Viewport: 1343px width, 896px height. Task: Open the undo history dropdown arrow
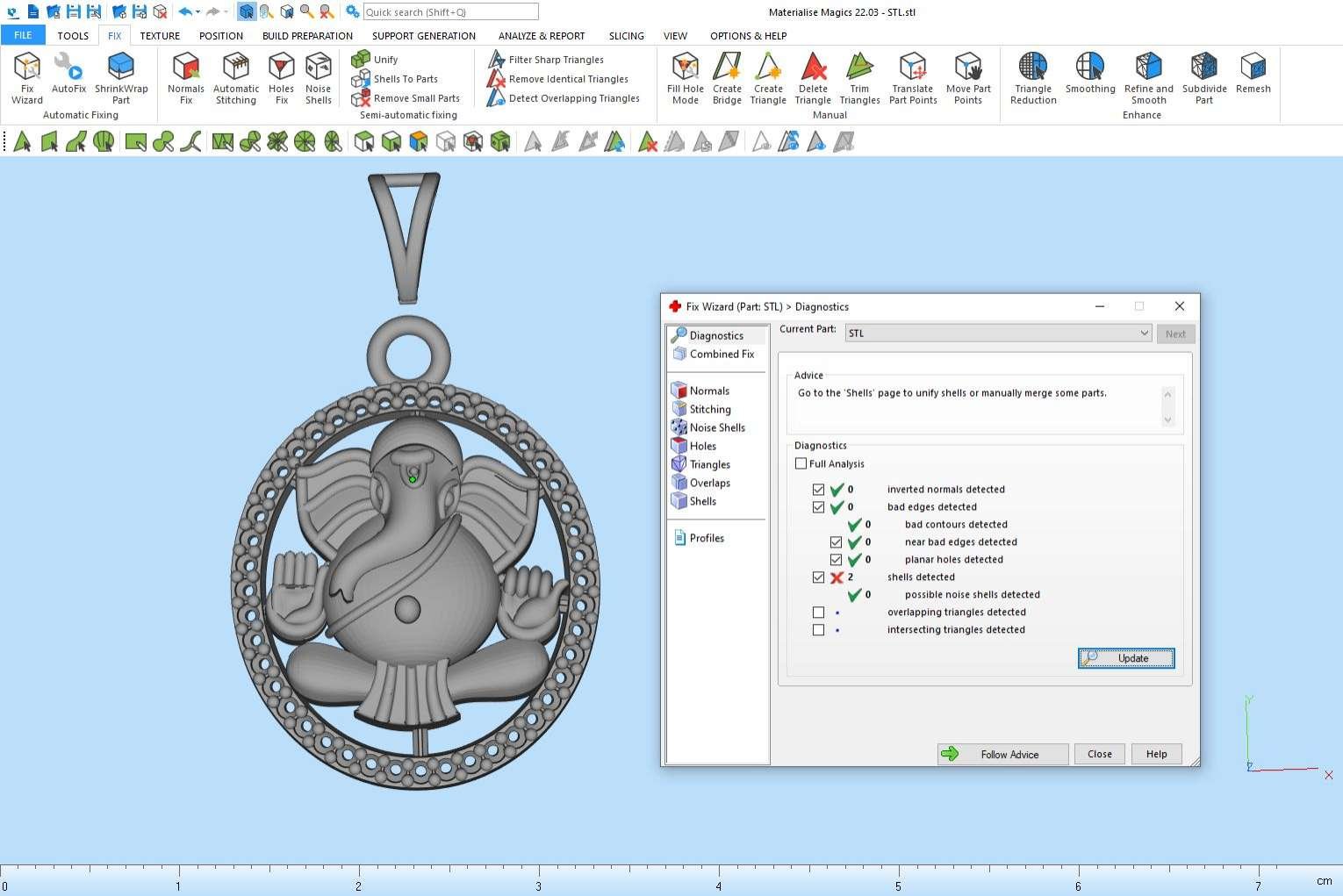(198, 12)
